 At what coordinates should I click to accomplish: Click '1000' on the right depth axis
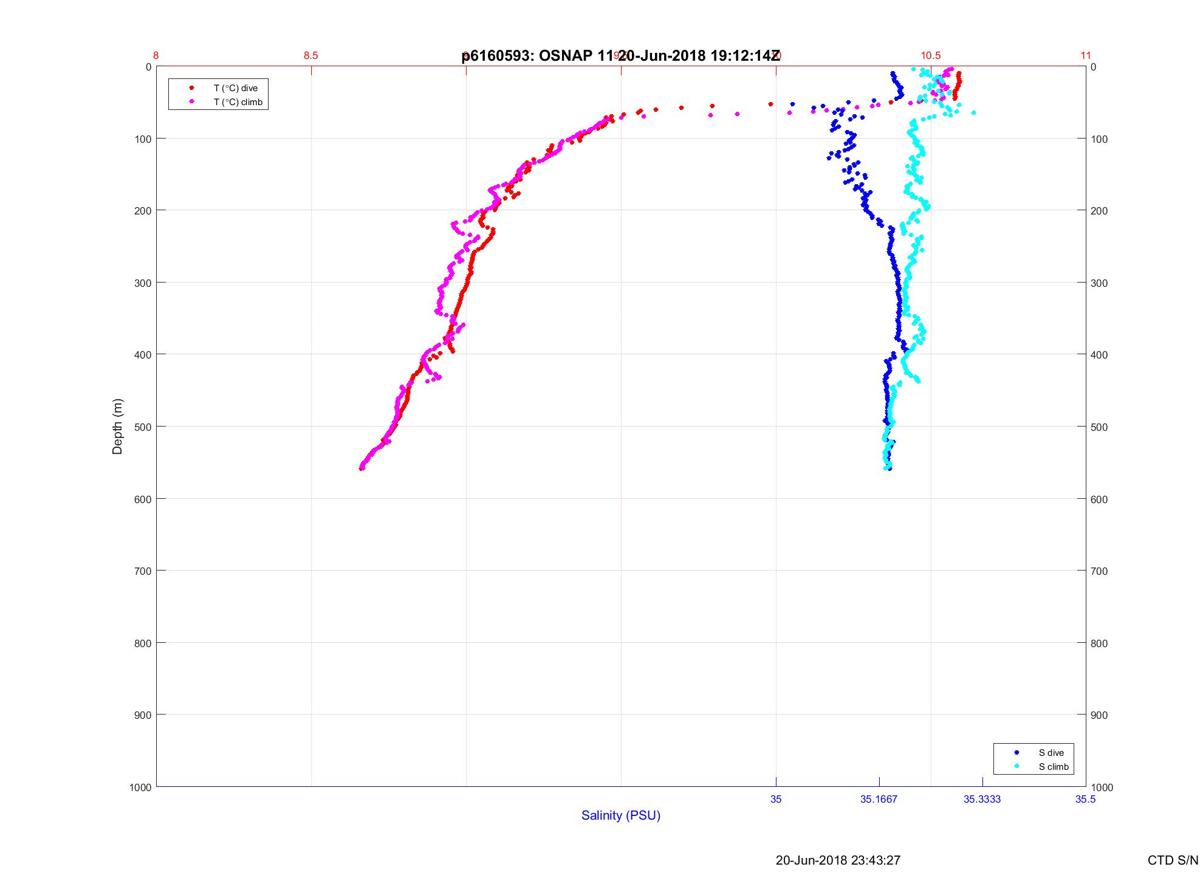tap(1103, 787)
